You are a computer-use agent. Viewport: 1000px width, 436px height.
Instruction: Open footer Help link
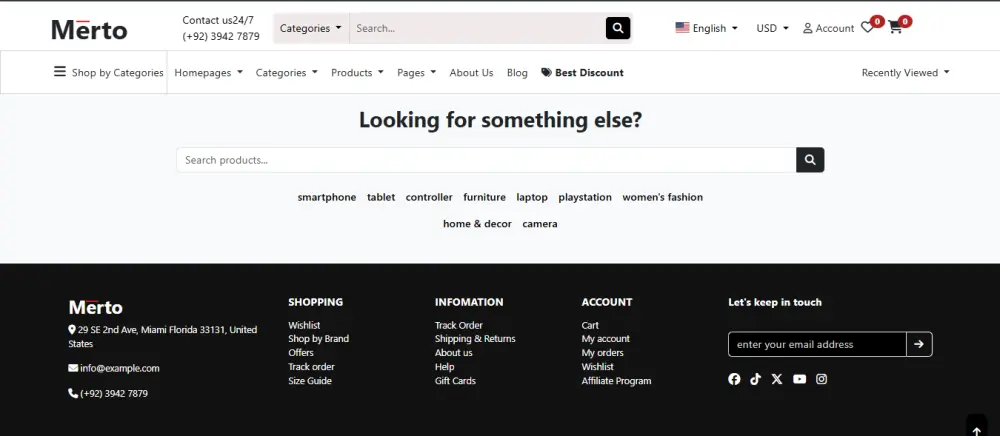click(x=445, y=367)
